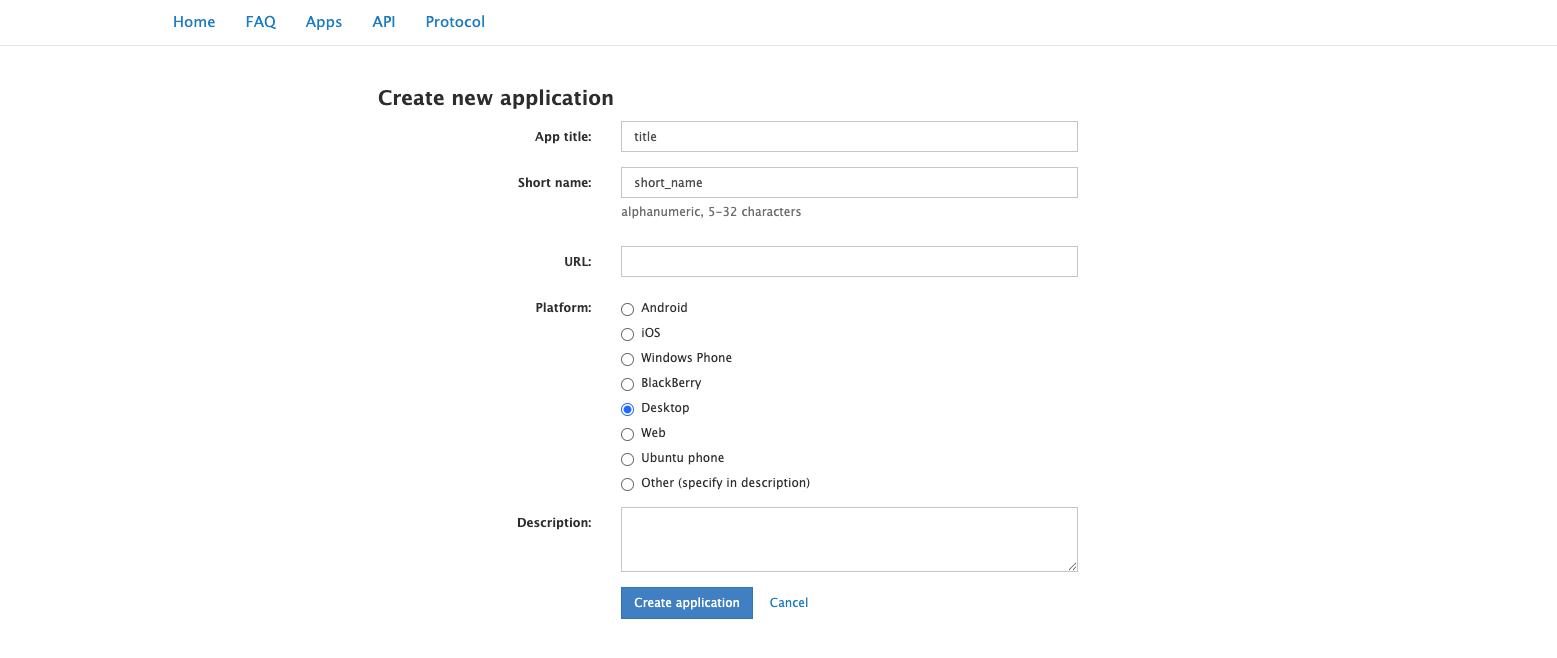This screenshot has height=658, width=1557.
Task: Focus the Short name text field
Action: 849,183
